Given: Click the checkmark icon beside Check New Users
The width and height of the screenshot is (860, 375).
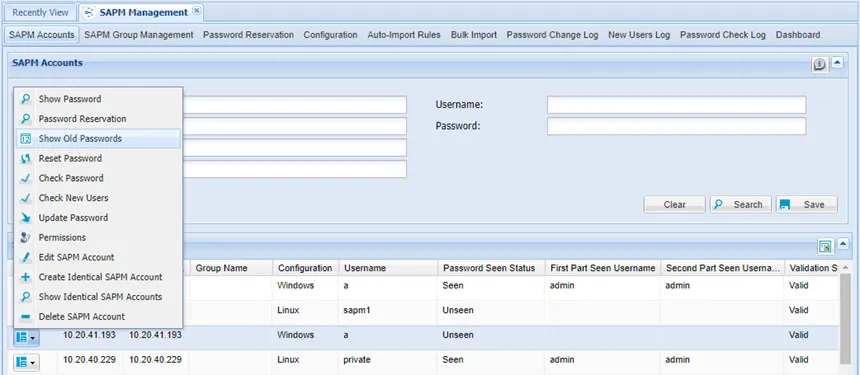Looking at the screenshot, I should click(x=25, y=198).
